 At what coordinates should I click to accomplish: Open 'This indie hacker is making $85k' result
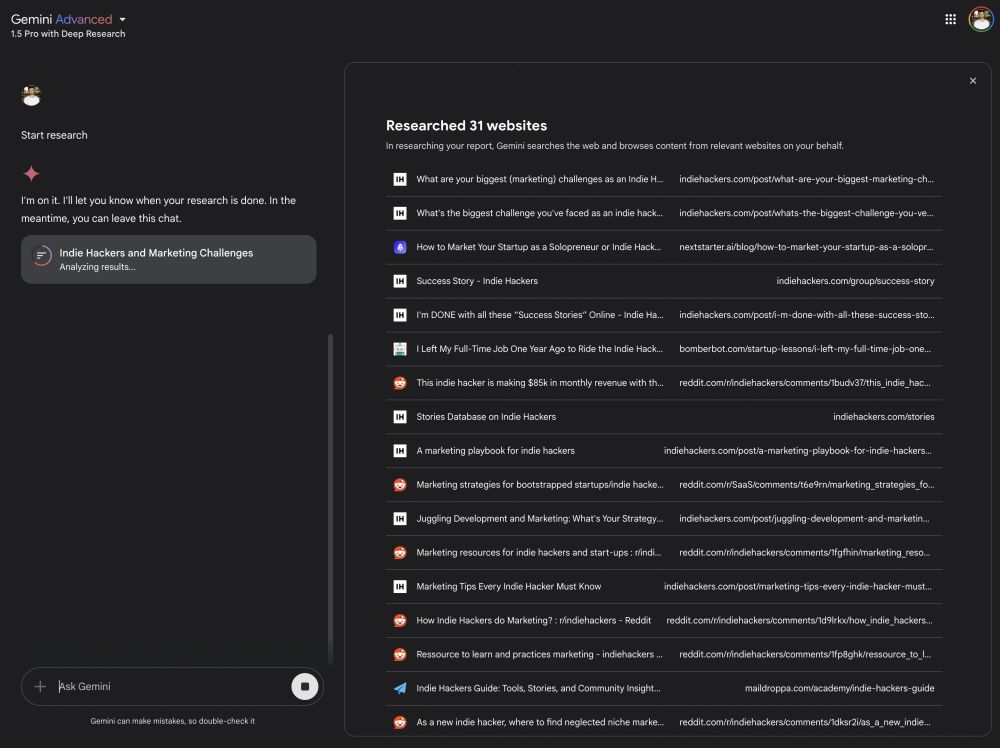click(540, 383)
